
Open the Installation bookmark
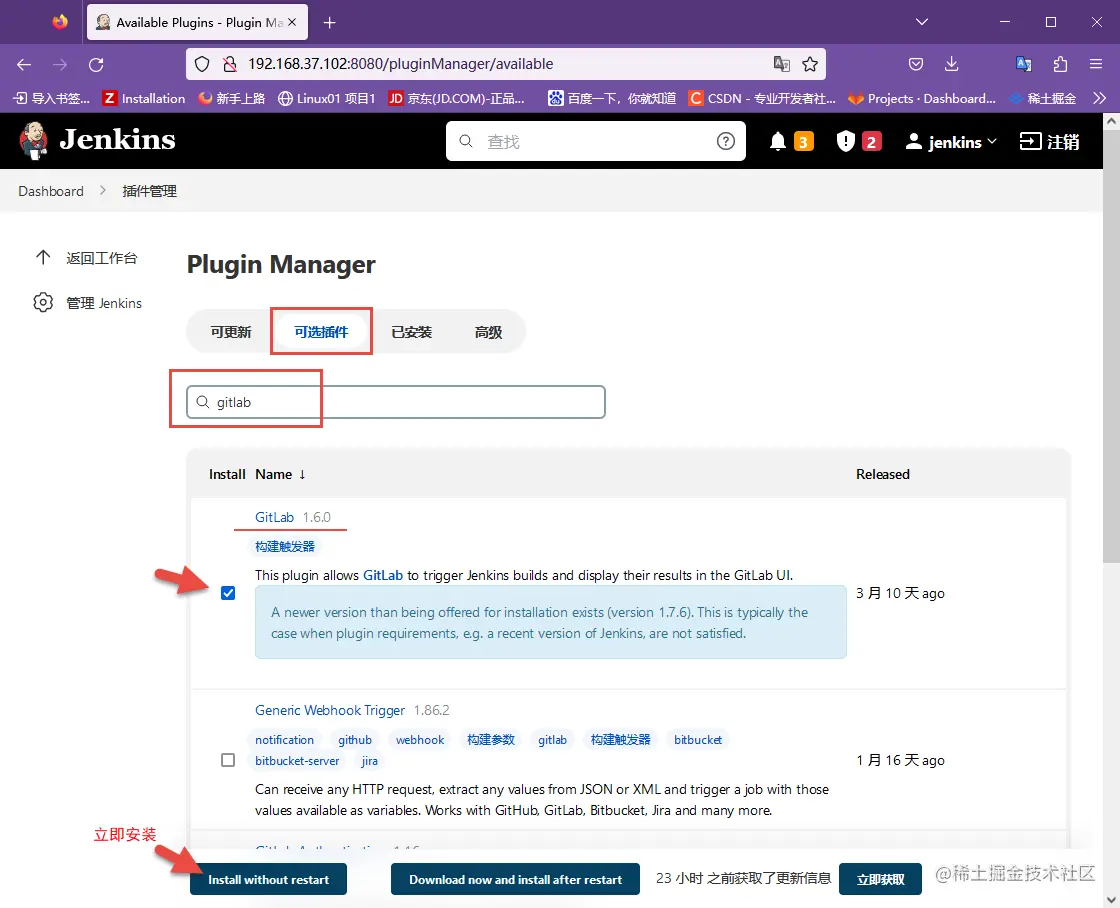coord(144,99)
